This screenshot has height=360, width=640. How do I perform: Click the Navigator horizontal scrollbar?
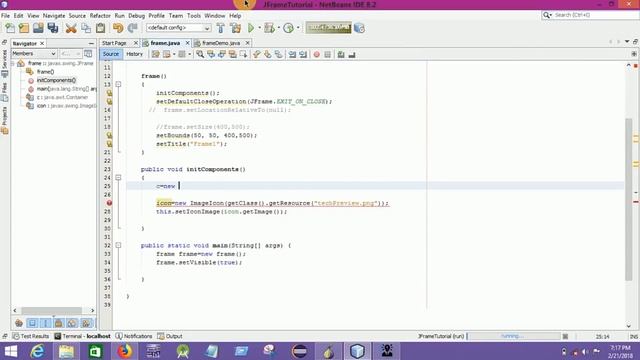(51, 310)
